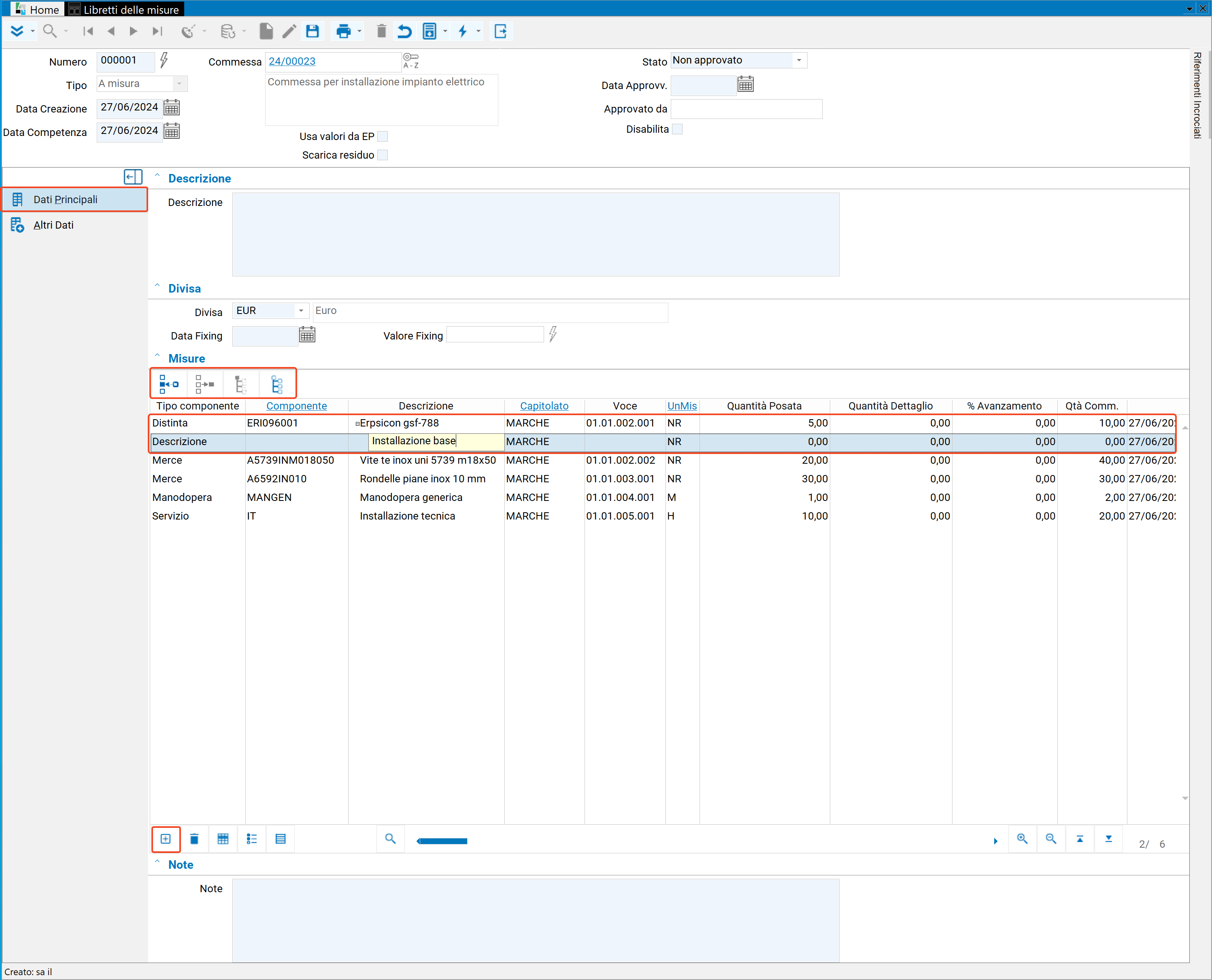The height and width of the screenshot is (980, 1212).
Task: Click the Undo arrow icon
Action: coord(404,31)
